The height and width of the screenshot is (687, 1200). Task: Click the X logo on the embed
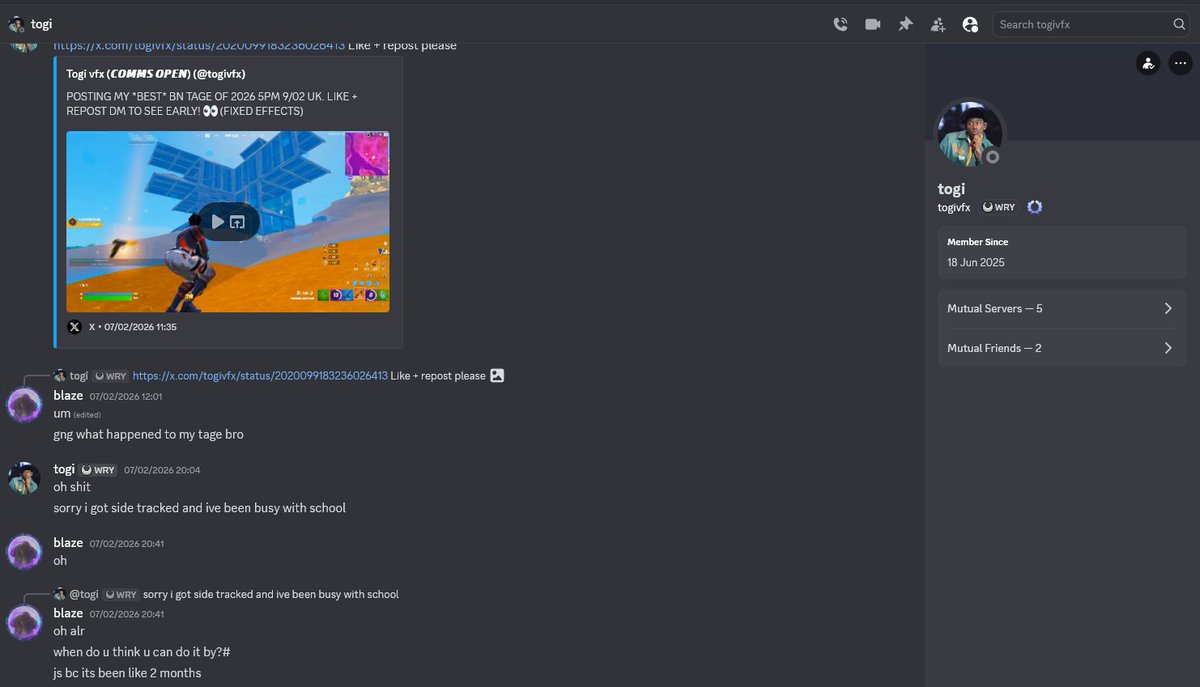(x=75, y=326)
